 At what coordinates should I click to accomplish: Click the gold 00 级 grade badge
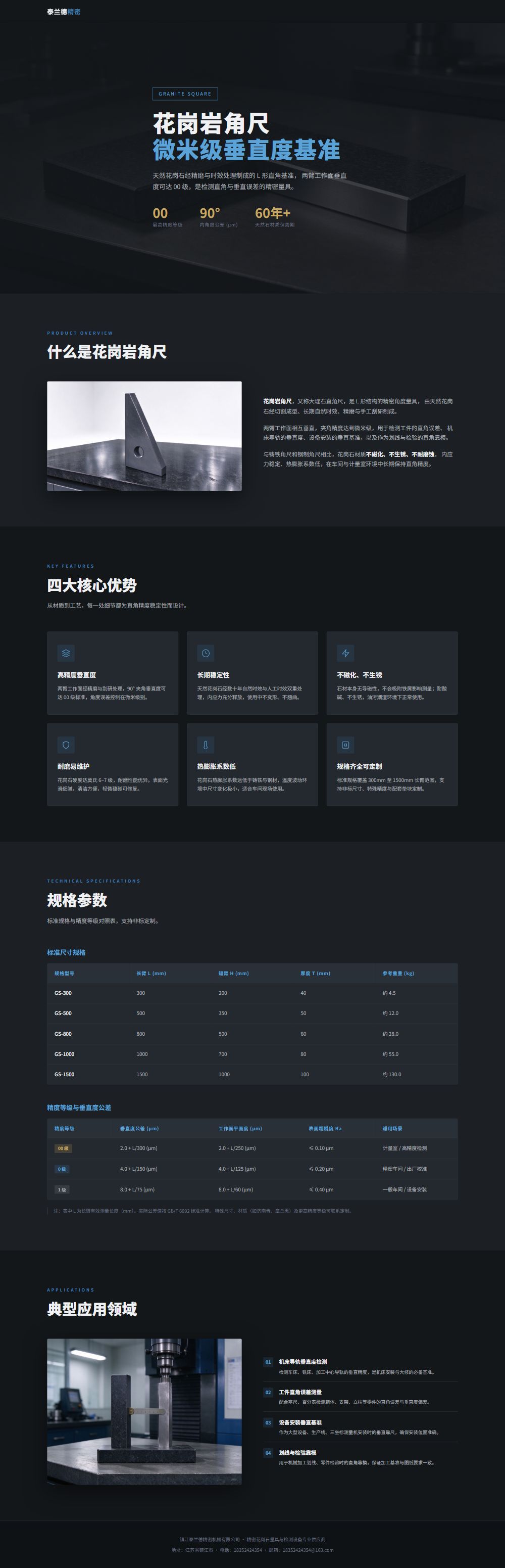63,1148
